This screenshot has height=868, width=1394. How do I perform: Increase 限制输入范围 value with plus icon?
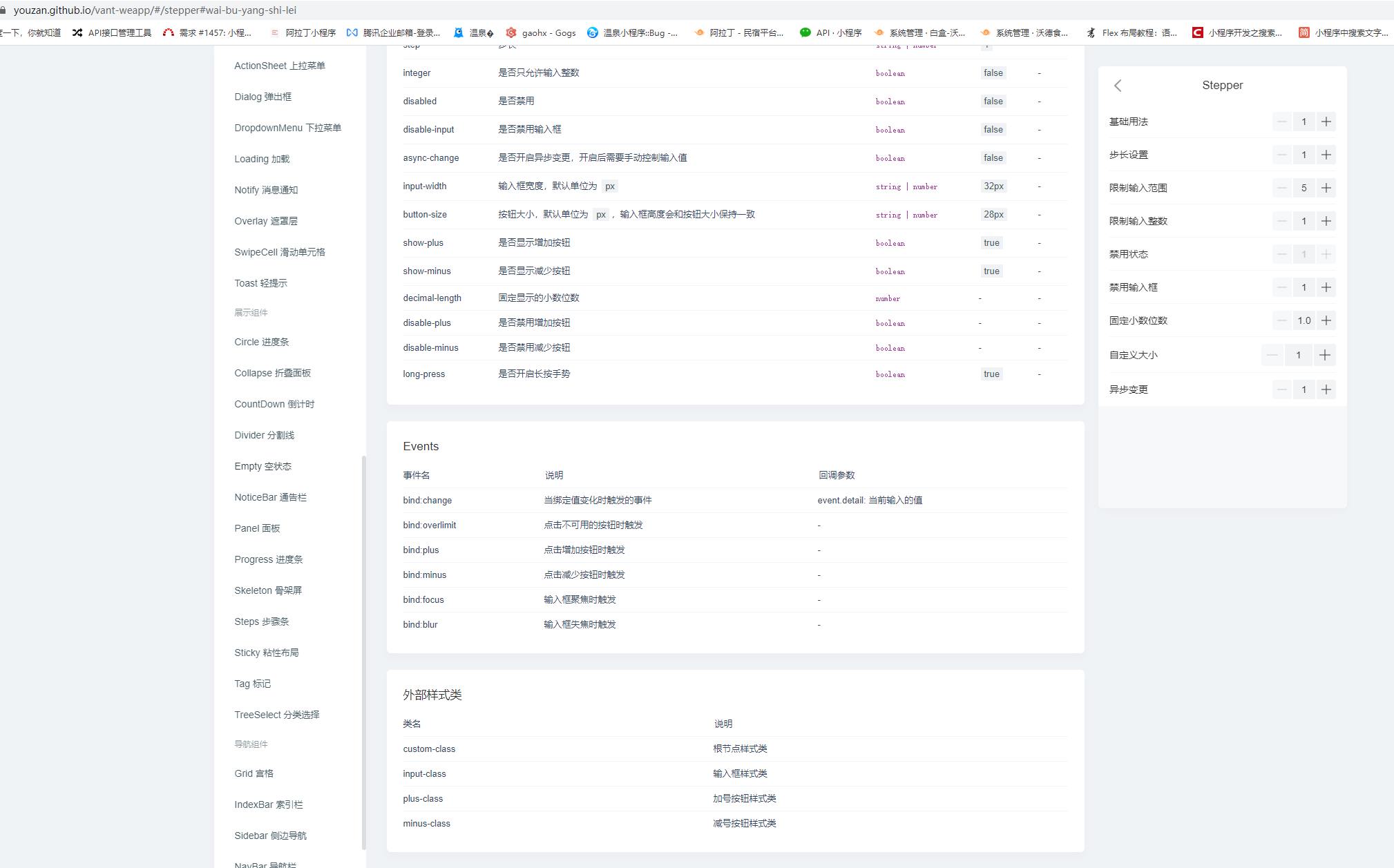click(x=1326, y=187)
